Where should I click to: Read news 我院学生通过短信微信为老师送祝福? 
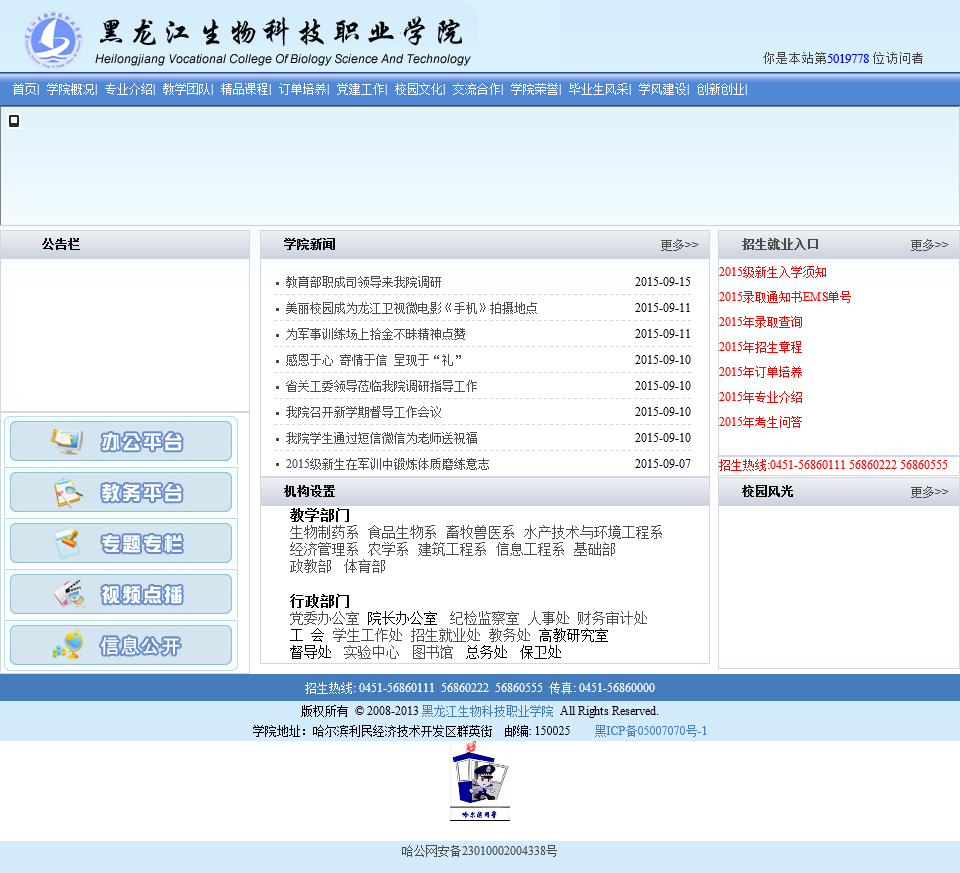(x=381, y=438)
